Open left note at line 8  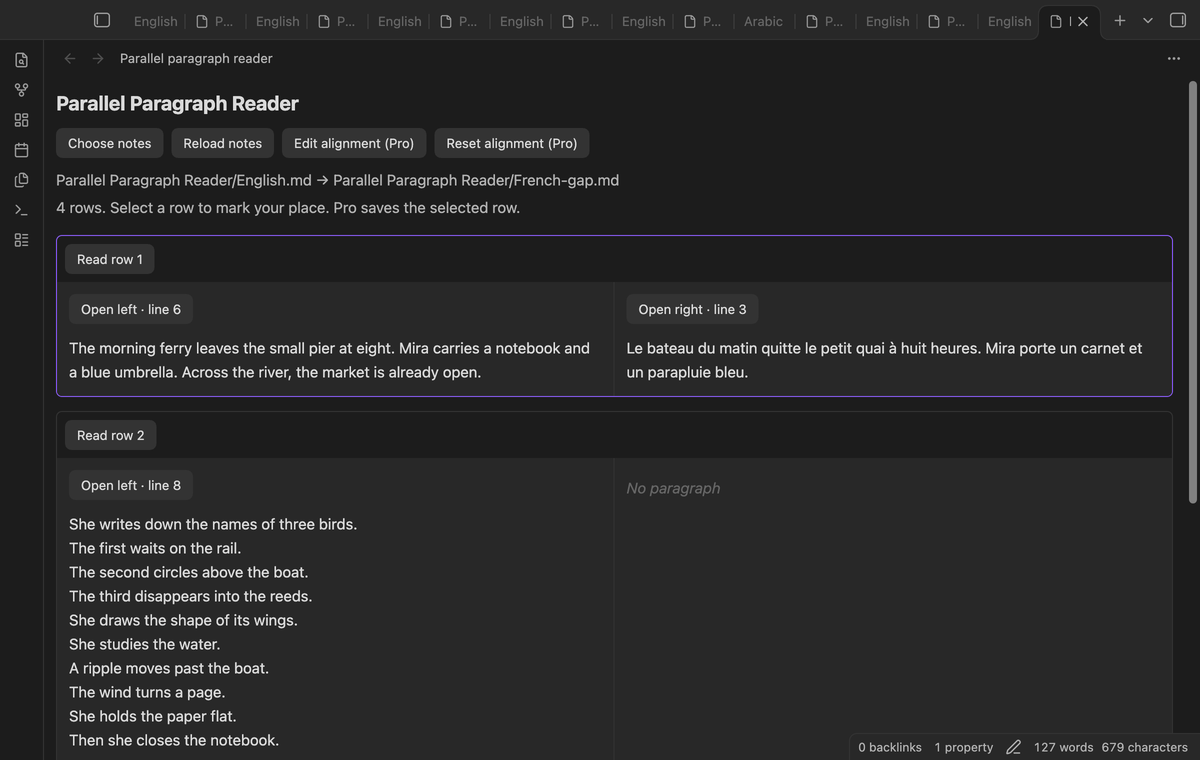[131, 485]
